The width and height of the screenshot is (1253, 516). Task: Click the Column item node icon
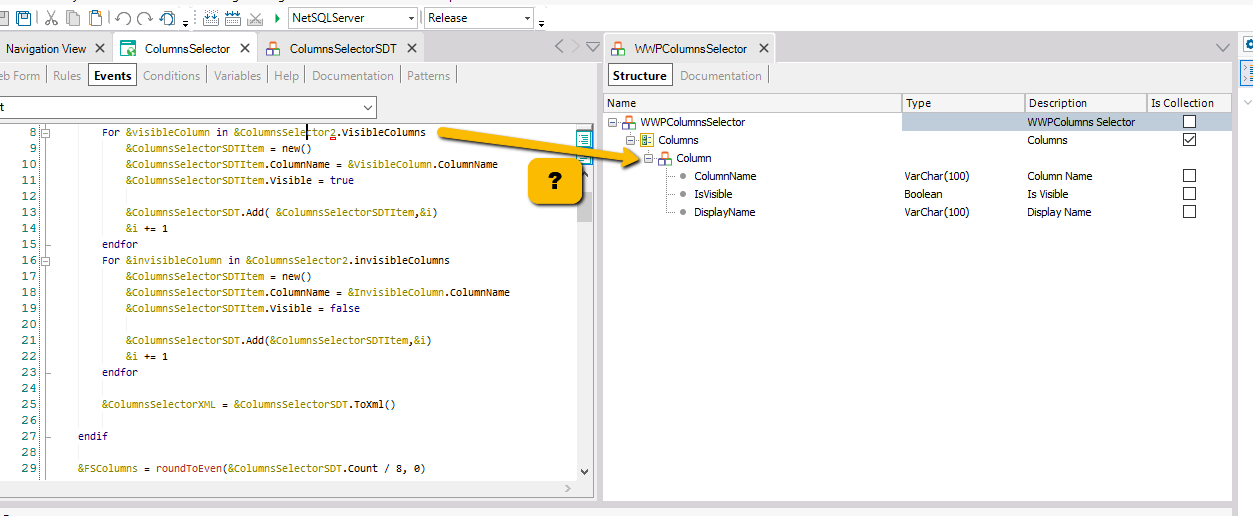(665, 158)
